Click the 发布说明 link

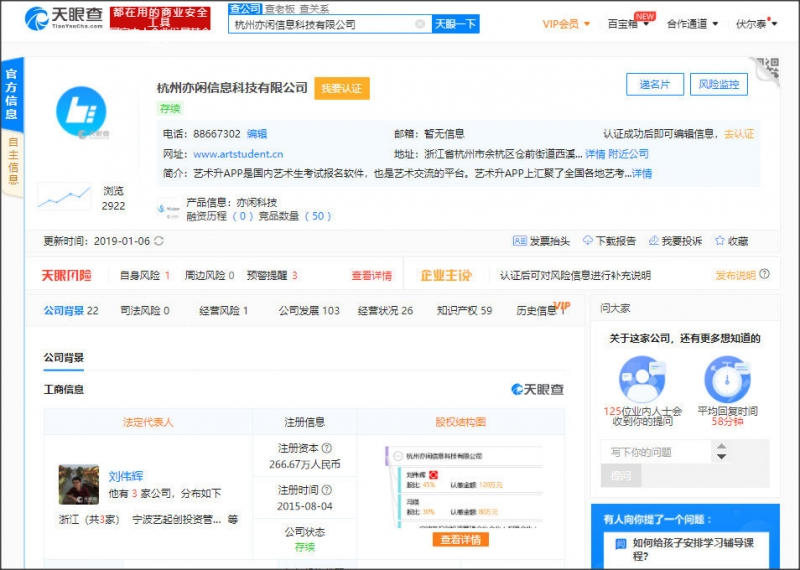tap(735, 276)
